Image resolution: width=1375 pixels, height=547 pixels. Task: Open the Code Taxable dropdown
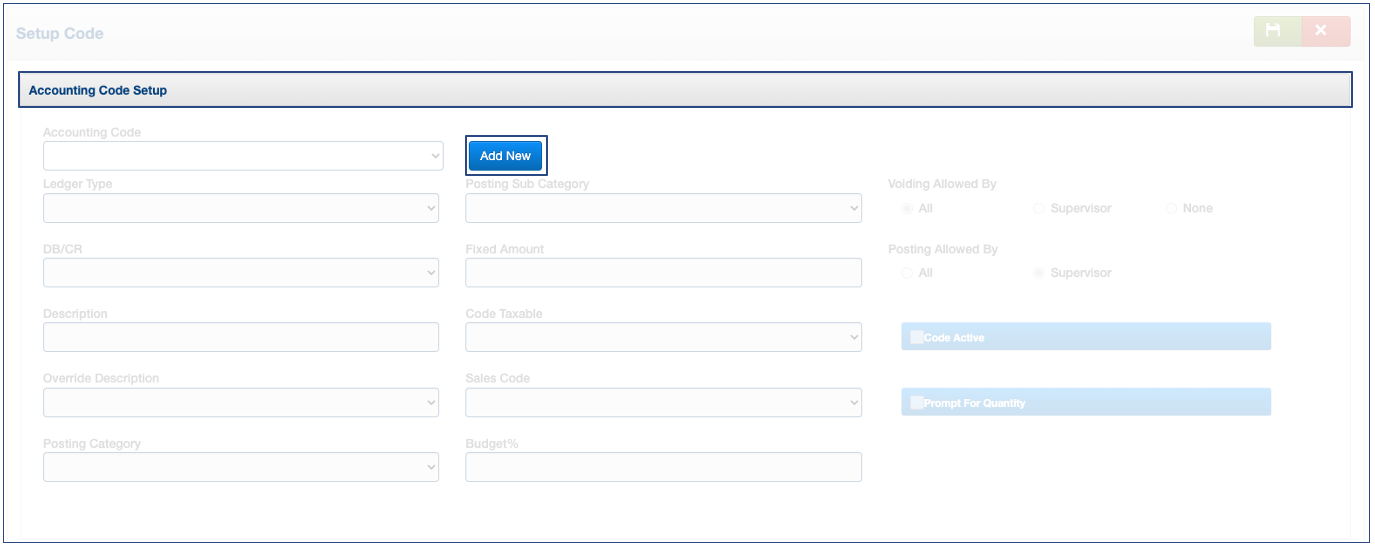coord(663,337)
